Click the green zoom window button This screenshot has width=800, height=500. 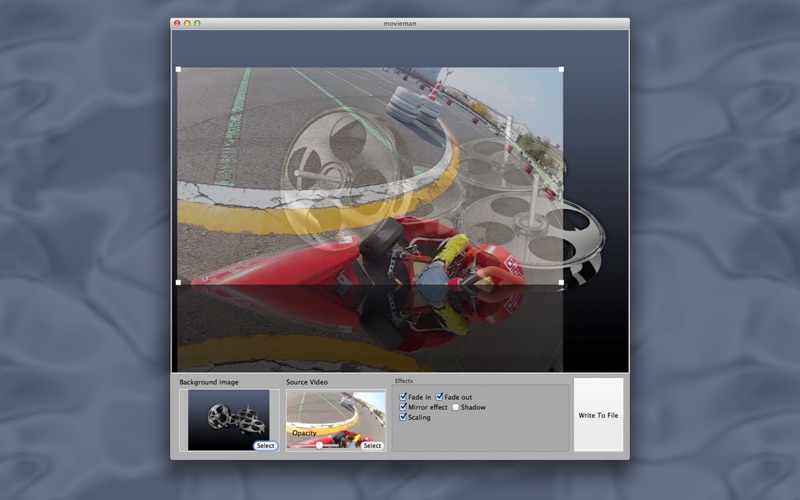click(x=197, y=23)
